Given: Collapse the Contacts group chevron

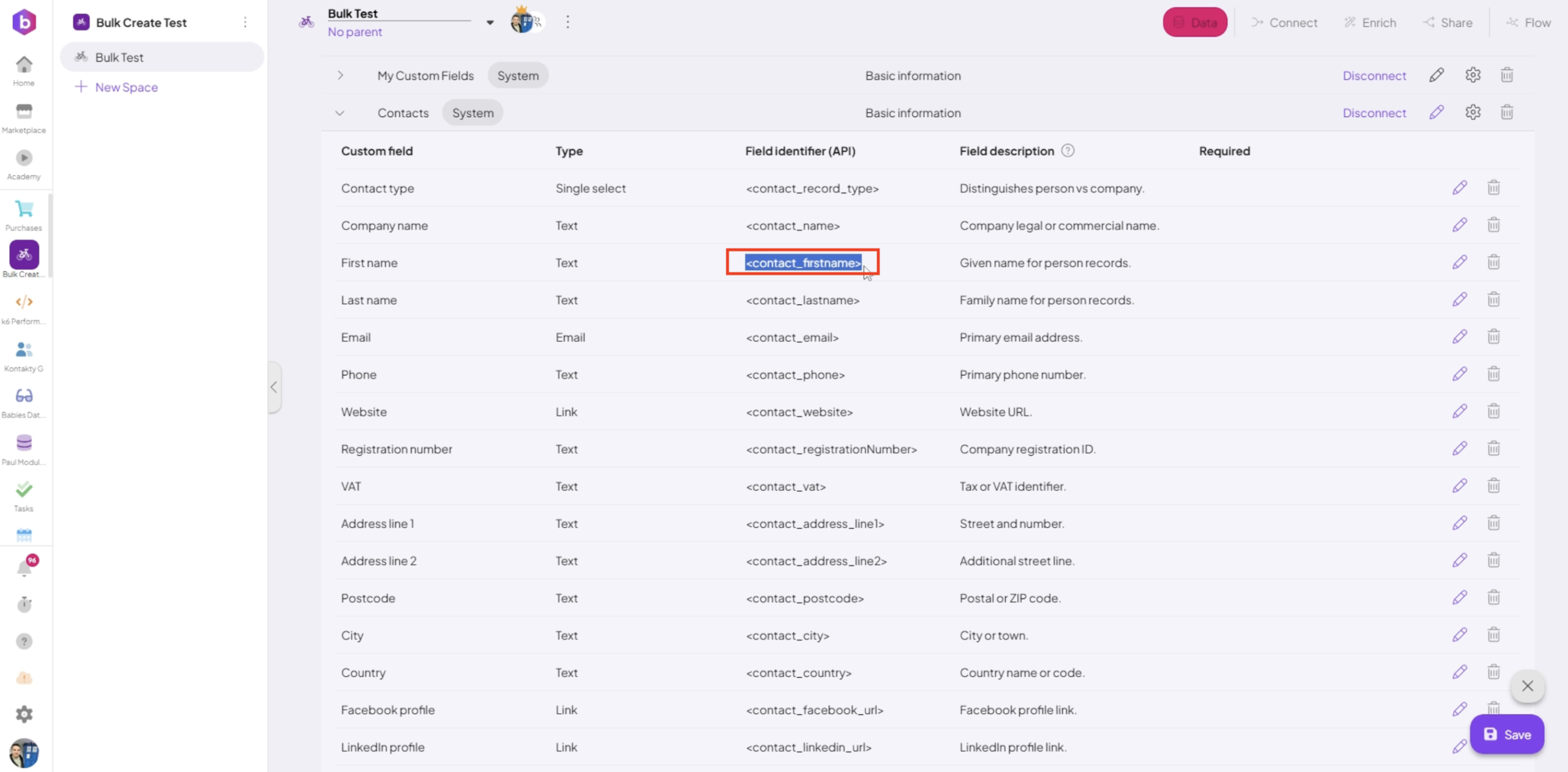Looking at the screenshot, I should tap(340, 113).
